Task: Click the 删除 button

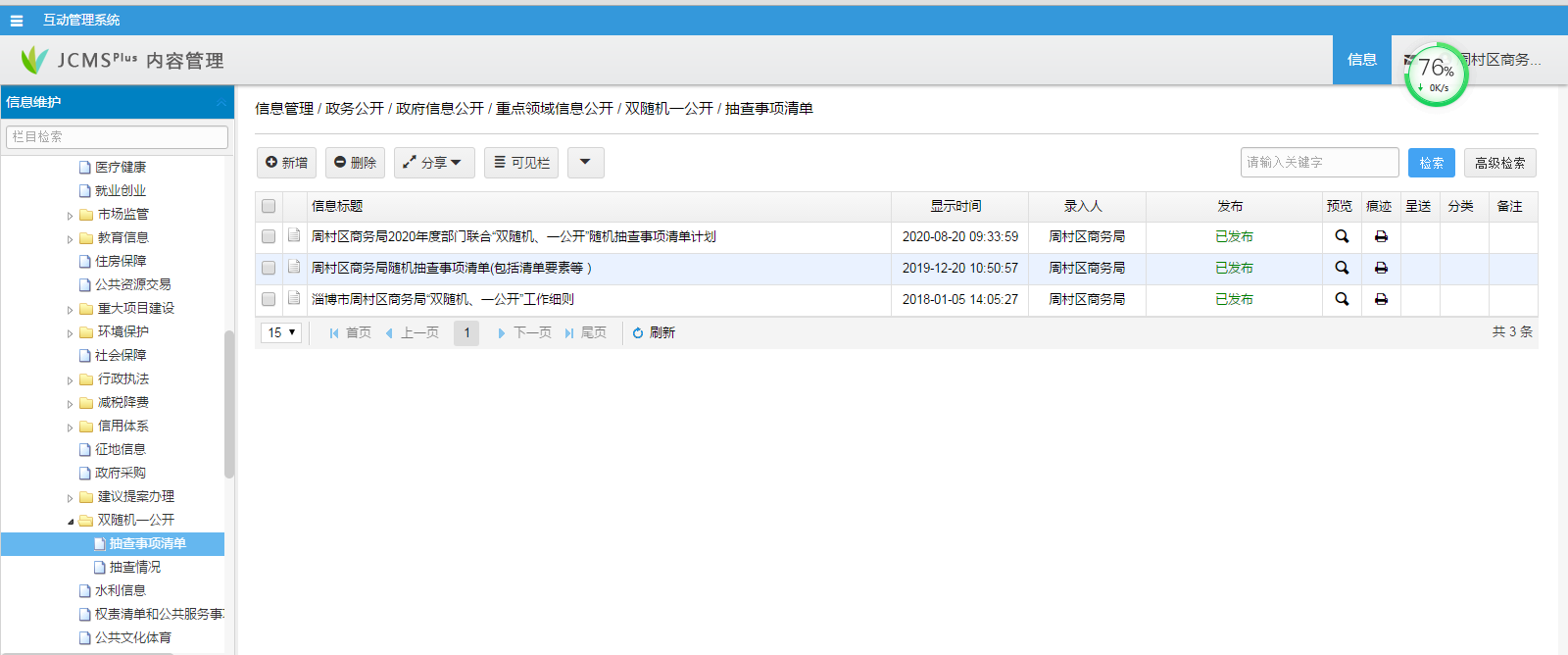Action: (355, 163)
